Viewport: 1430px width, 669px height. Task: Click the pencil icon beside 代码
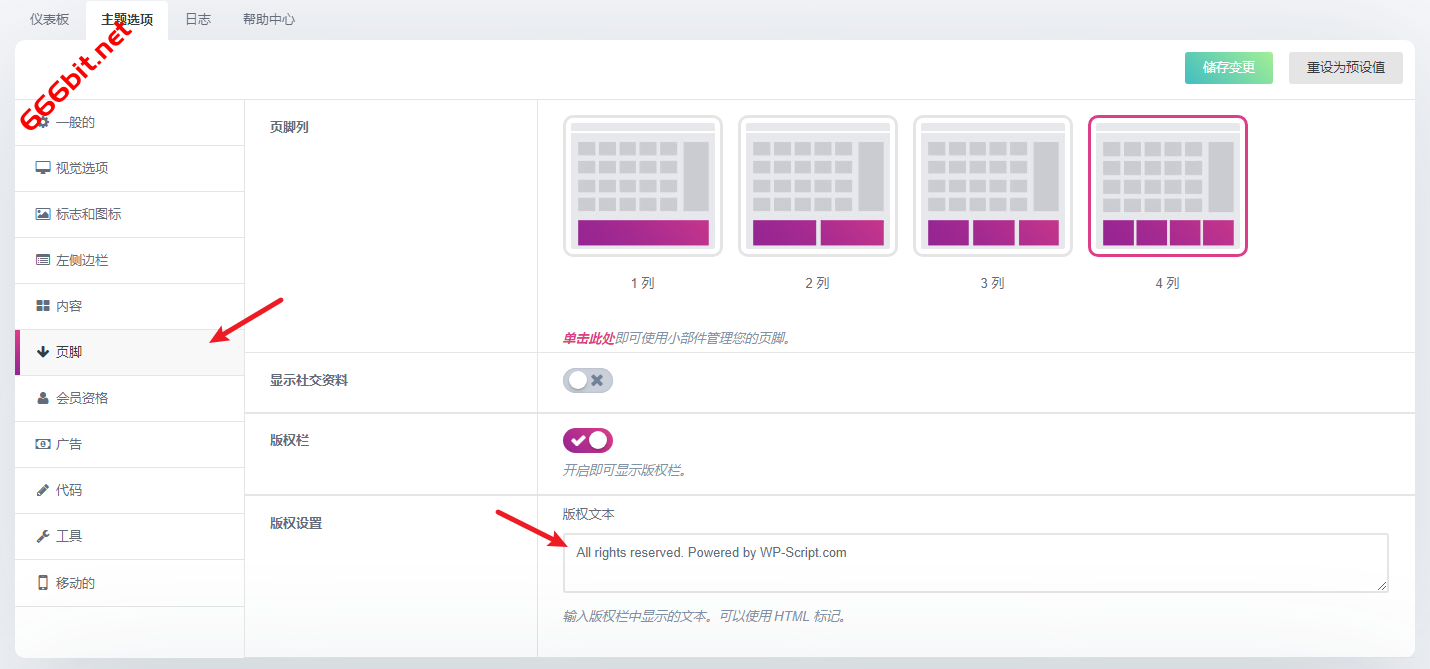43,490
